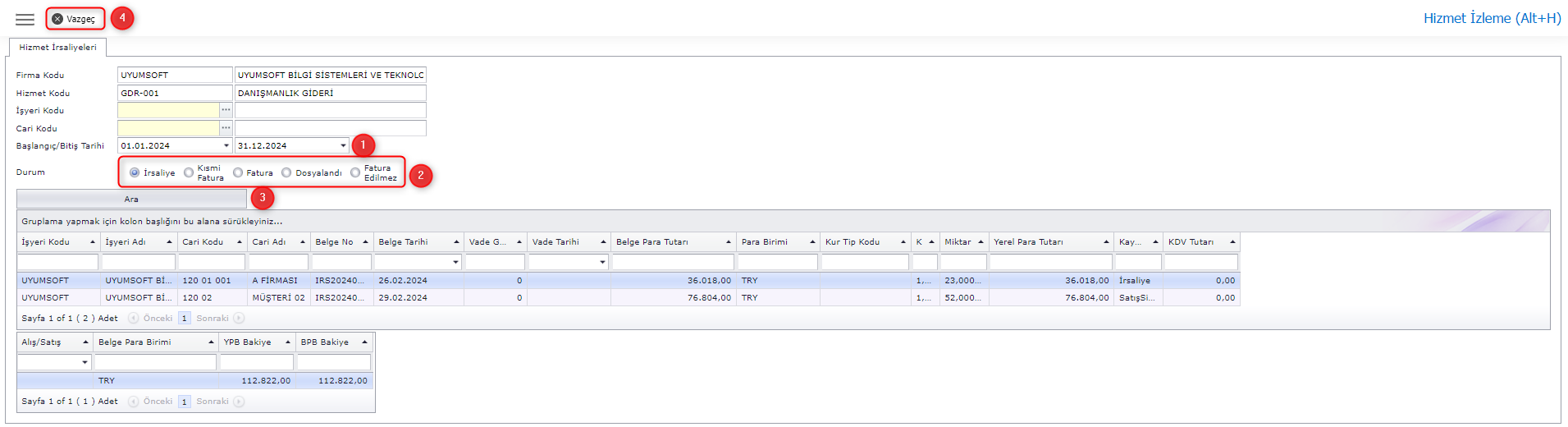This screenshot has height=427, width=1568.
Task: Sort by KDV Tutarı column arrow
Action: click(1232, 242)
